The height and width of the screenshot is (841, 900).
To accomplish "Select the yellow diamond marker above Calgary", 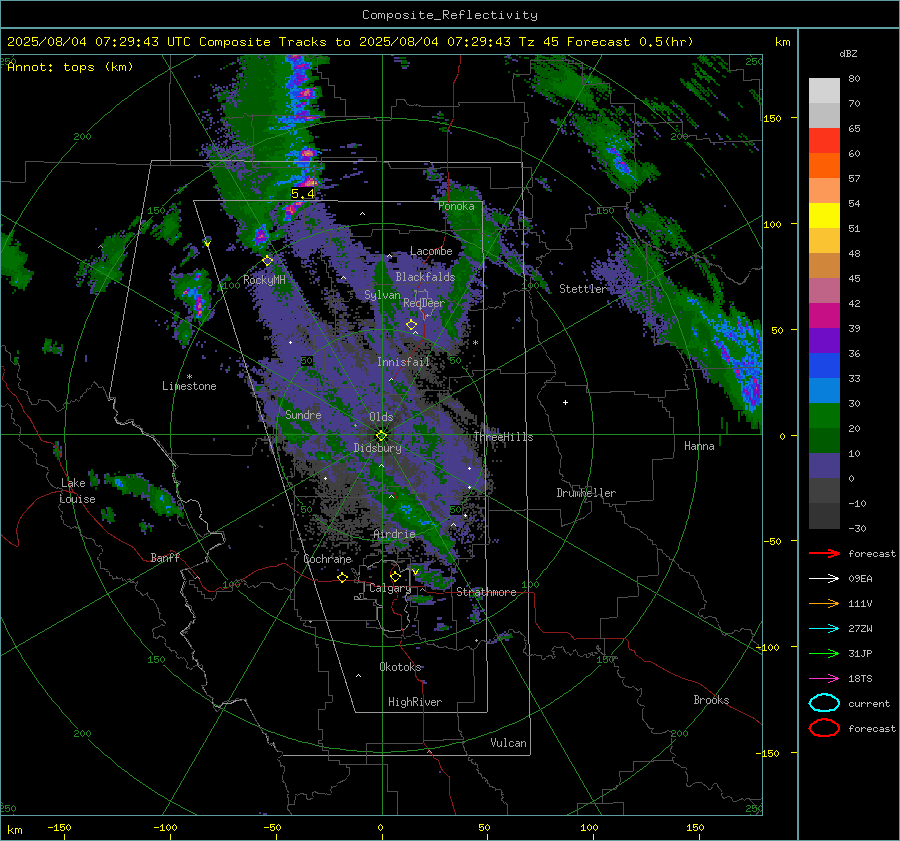I will pyautogui.click(x=395, y=576).
